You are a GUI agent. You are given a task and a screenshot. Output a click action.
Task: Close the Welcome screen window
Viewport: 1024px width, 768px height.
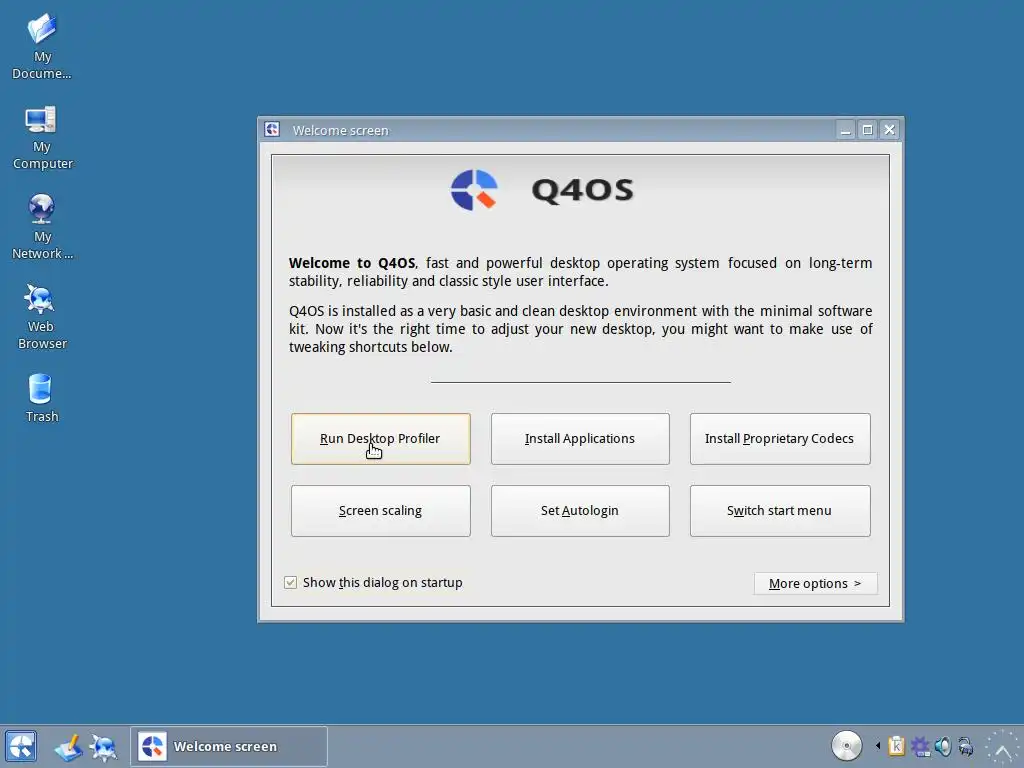tap(889, 130)
